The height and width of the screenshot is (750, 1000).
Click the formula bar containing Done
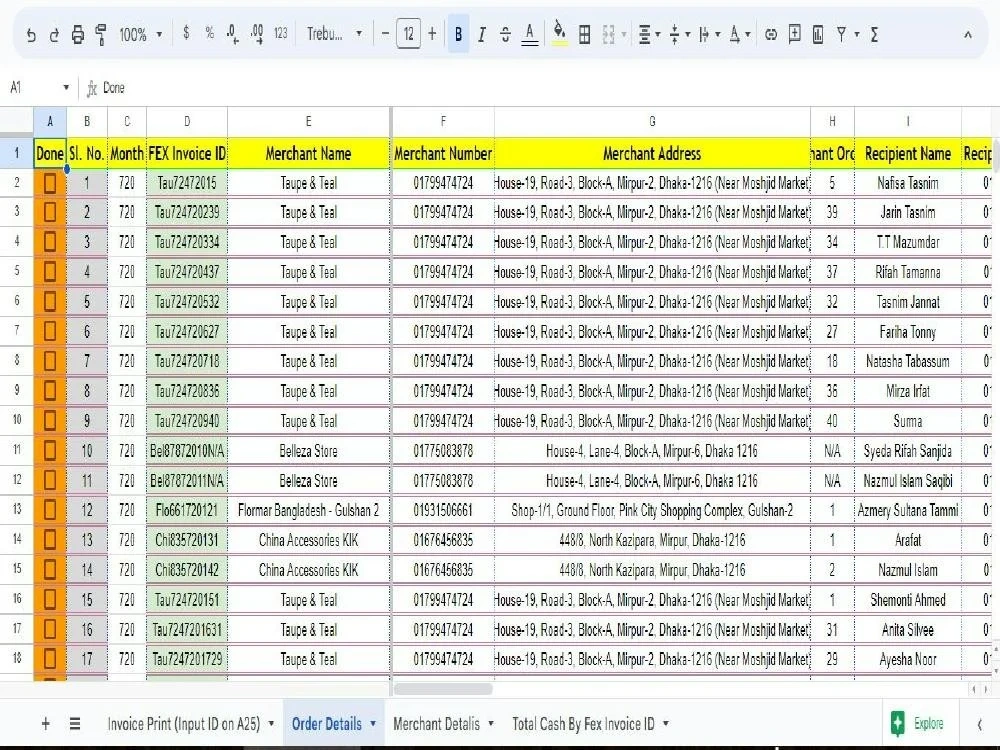[548, 88]
